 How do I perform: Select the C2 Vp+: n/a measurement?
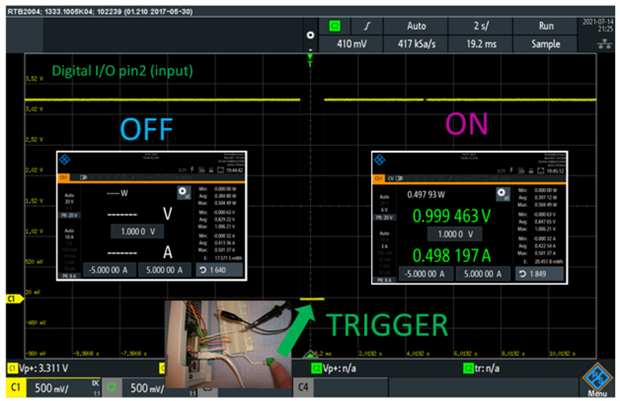point(334,368)
